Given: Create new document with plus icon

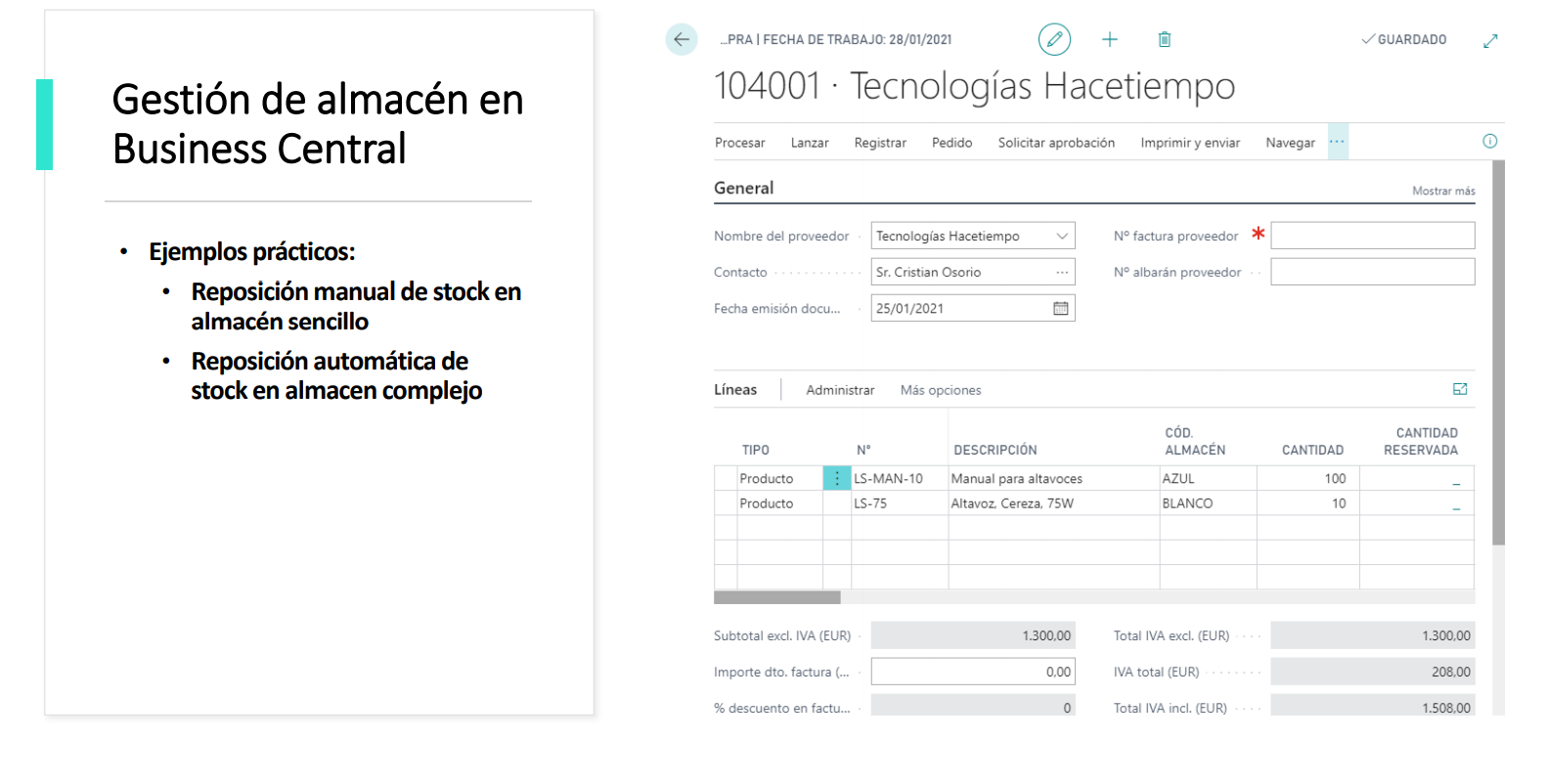Looking at the screenshot, I should click(1110, 39).
